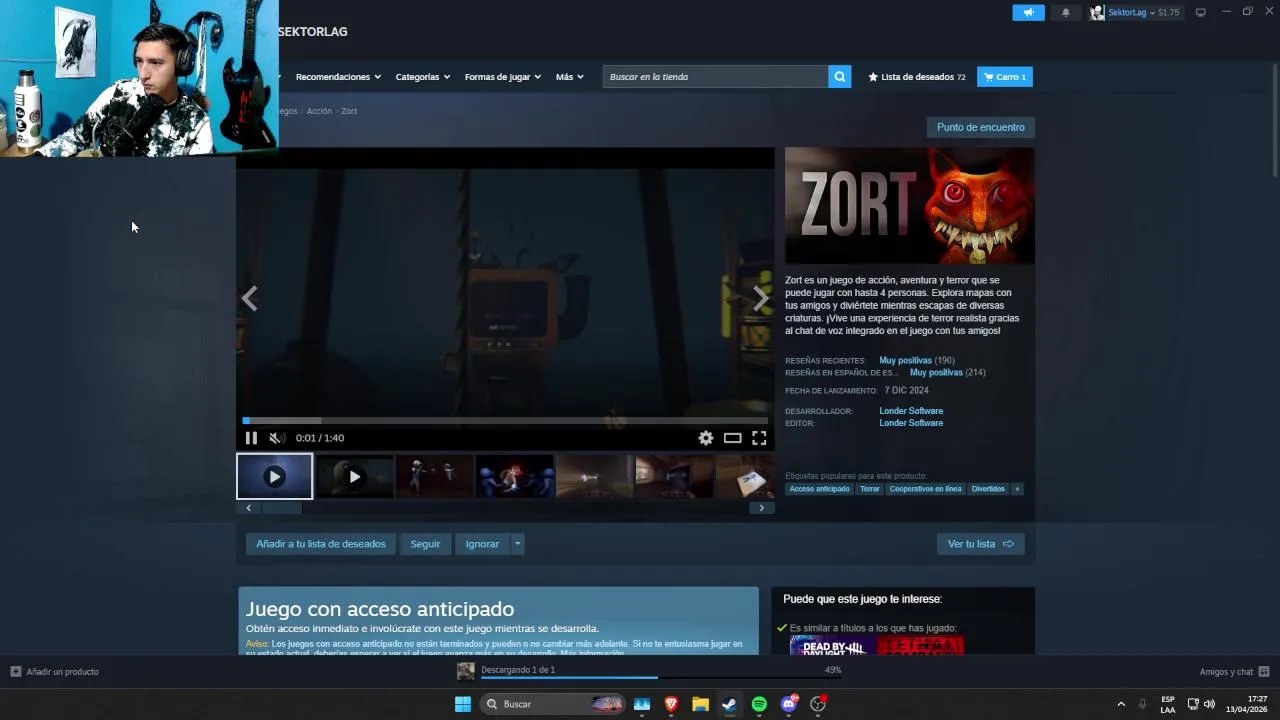This screenshot has height=720, width=1280.
Task: View recent reviews 'Muy positivas (190)'
Action: 916,360
